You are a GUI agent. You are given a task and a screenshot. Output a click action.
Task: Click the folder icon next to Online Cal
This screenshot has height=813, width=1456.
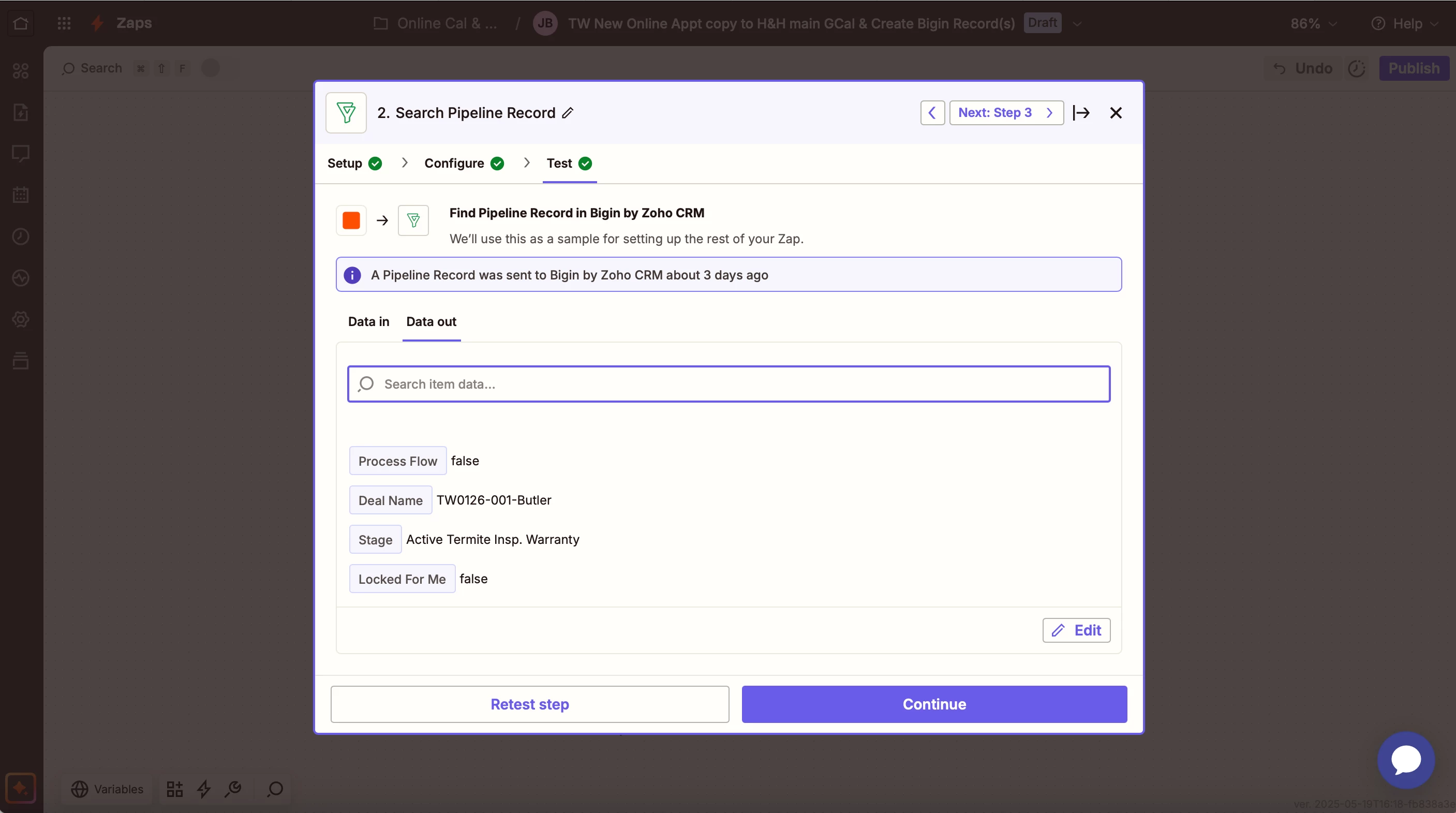[381, 23]
